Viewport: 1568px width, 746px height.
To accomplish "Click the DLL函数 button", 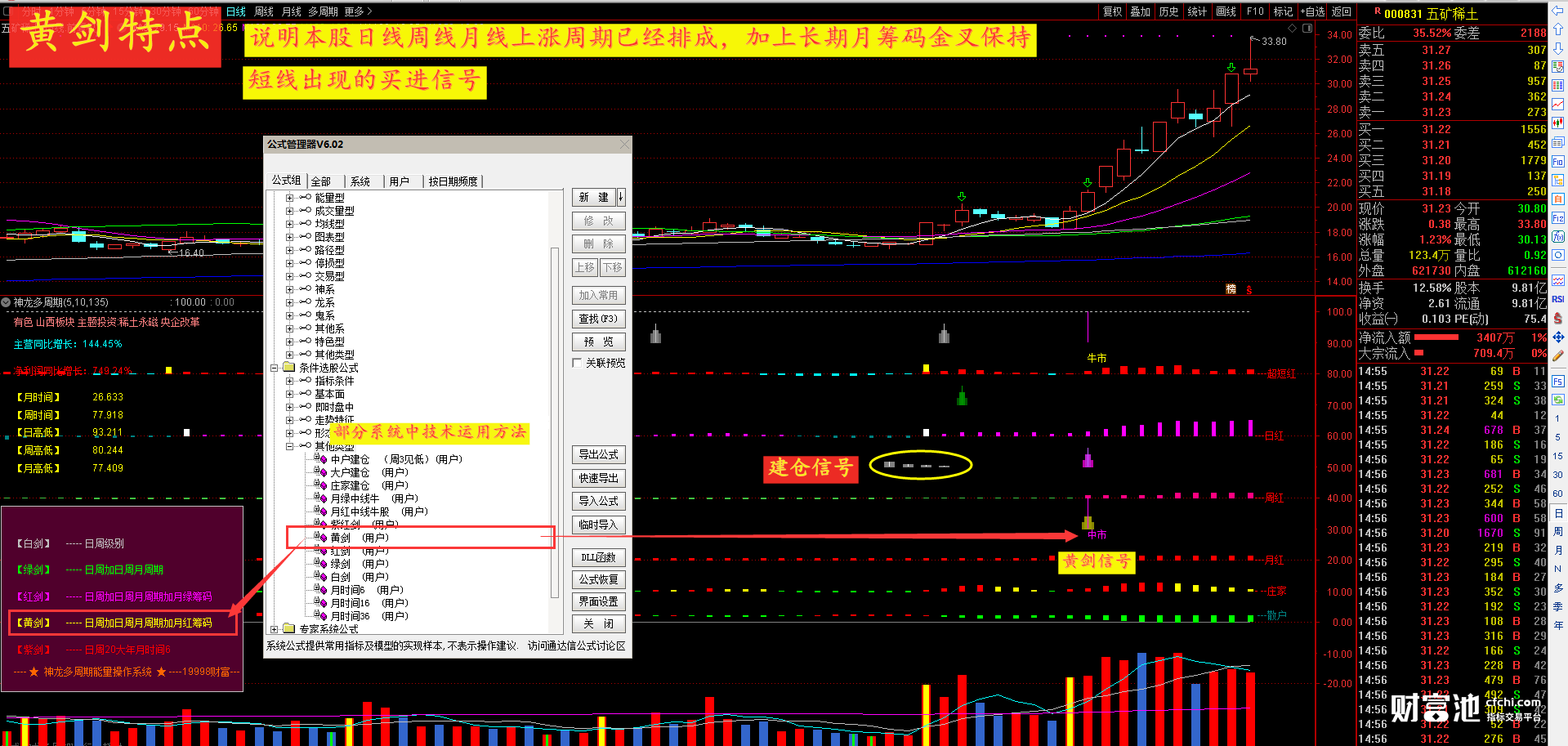I will pyautogui.click(x=599, y=557).
